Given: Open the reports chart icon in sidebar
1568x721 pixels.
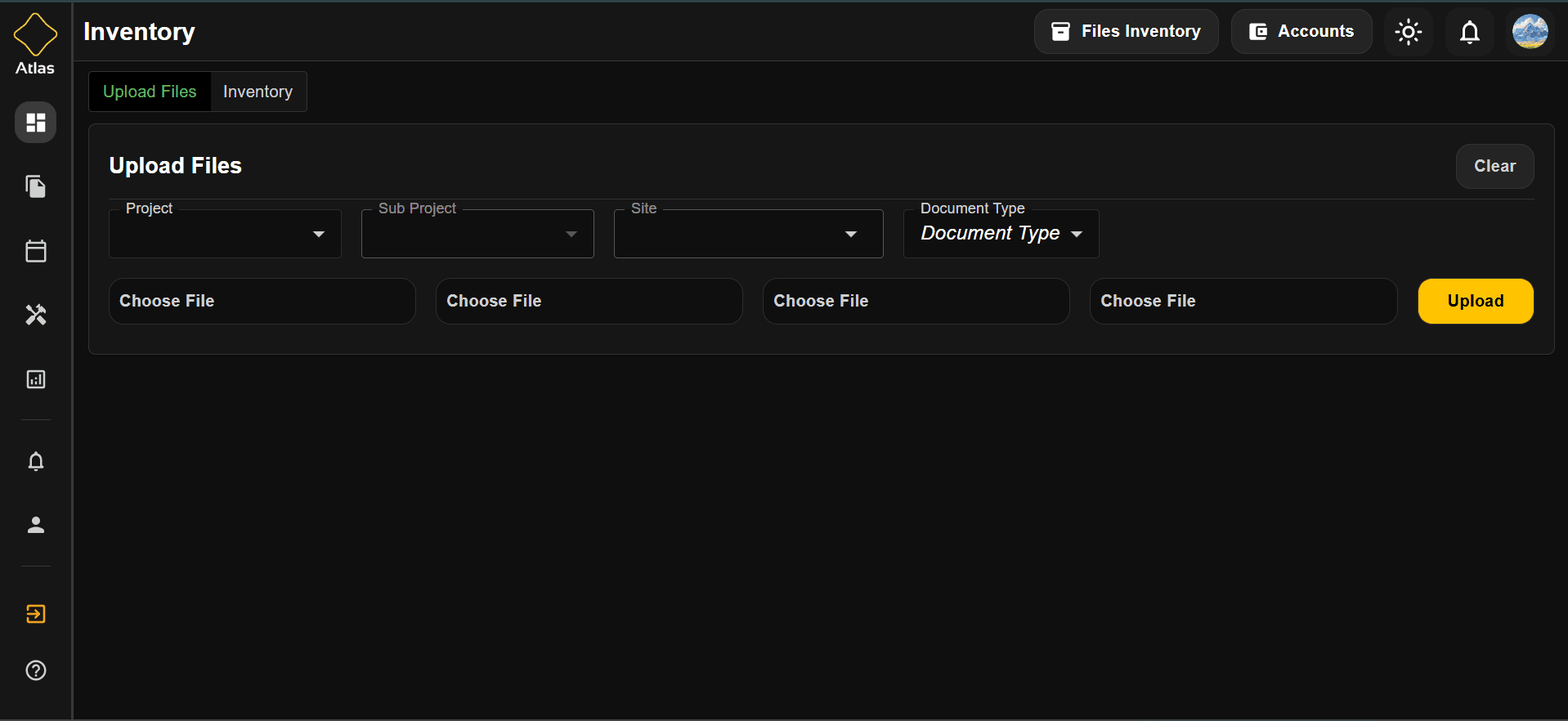Looking at the screenshot, I should [x=36, y=379].
